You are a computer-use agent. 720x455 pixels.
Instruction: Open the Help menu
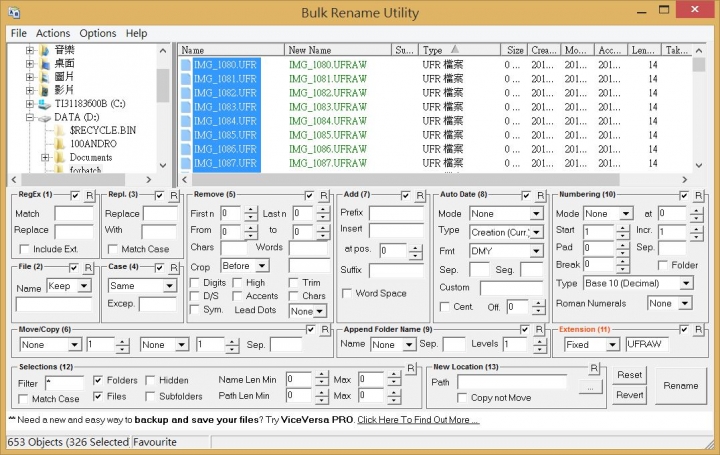(136, 34)
